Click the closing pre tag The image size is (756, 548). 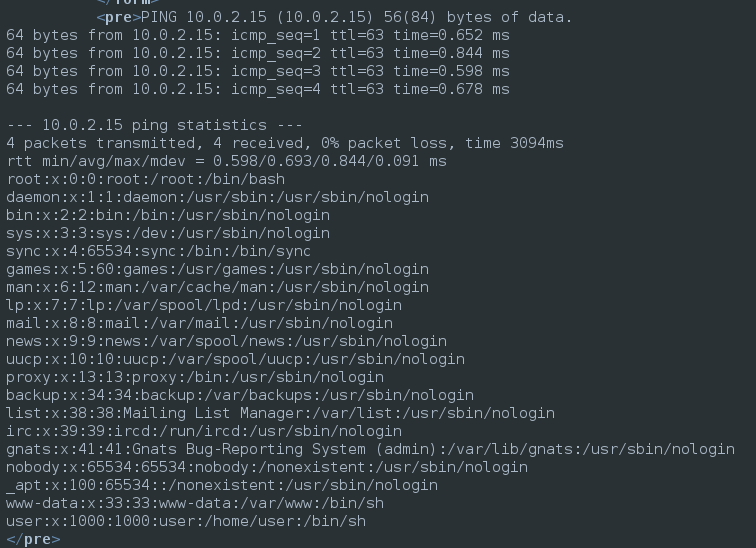(33, 539)
